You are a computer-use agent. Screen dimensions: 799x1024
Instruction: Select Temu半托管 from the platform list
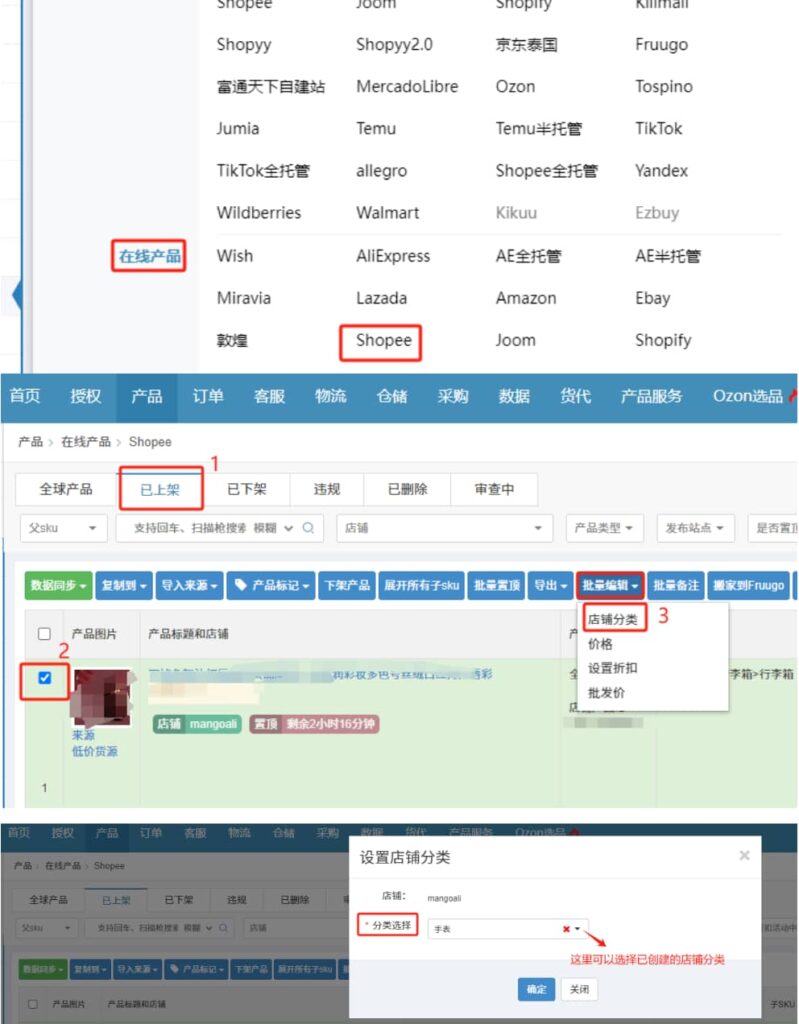538,128
